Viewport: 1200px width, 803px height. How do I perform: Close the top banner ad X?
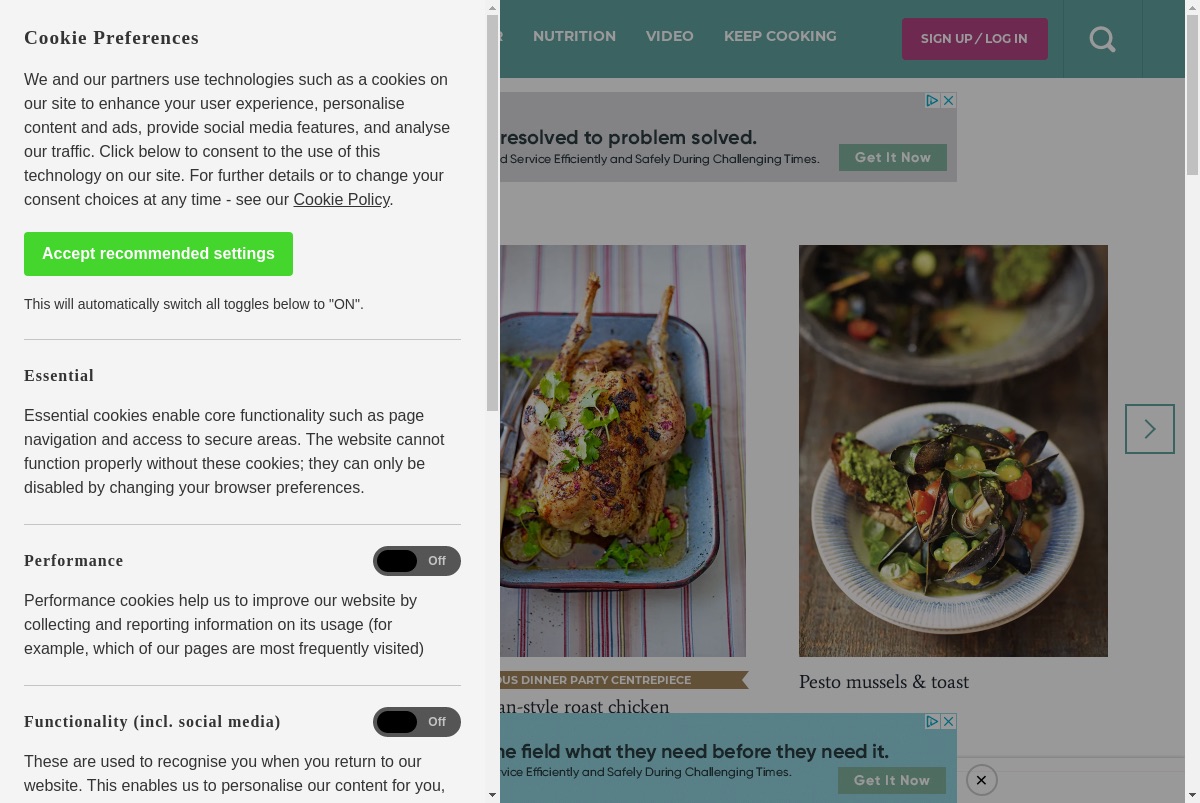pos(949,100)
